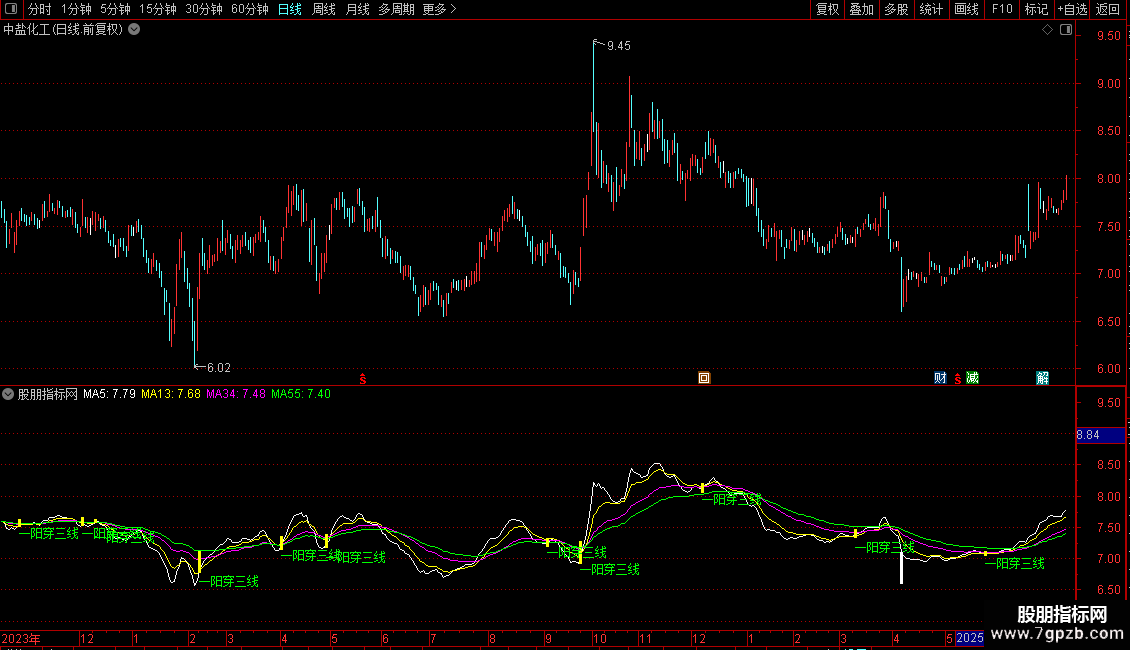
Task: Open indicator panel dropdown beside 股朋指标网
Action: (8, 394)
